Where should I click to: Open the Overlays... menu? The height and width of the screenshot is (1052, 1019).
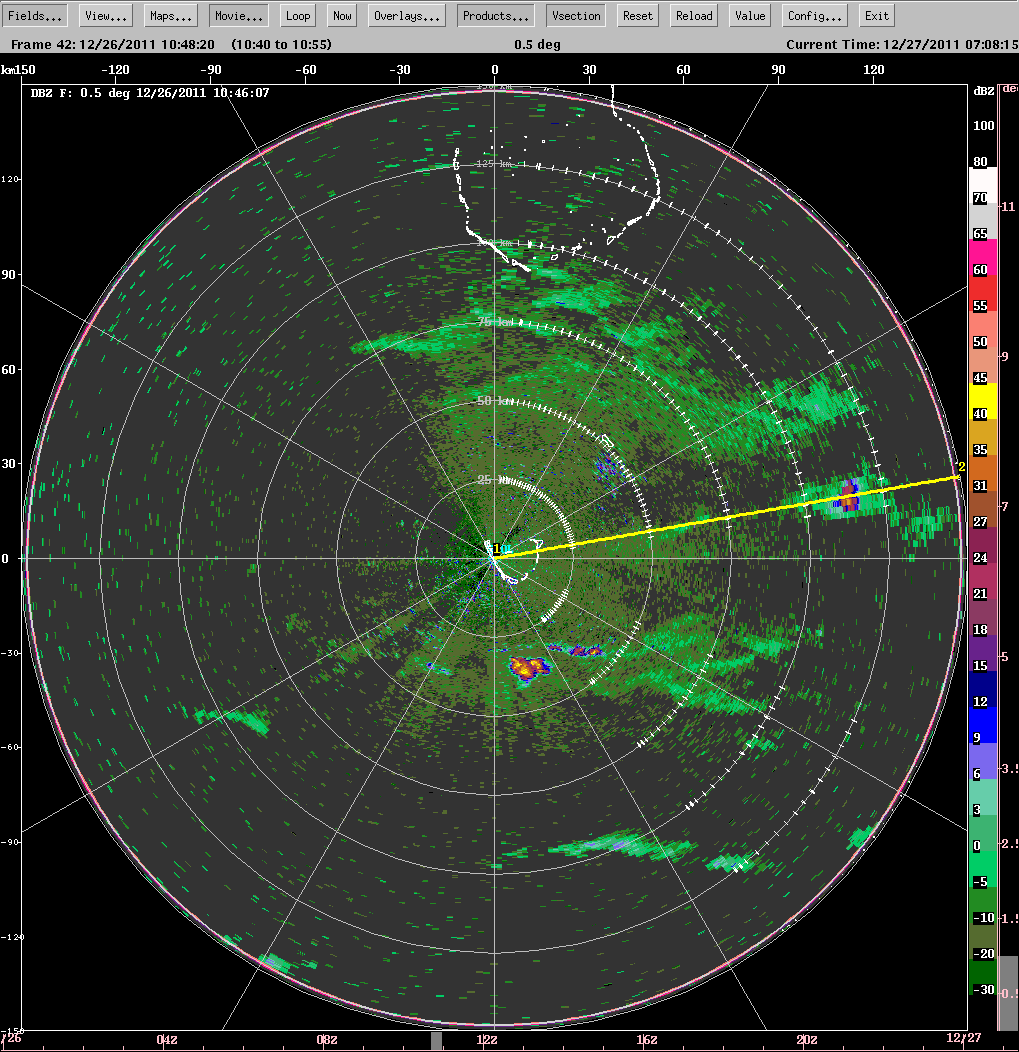click(407, 15)
